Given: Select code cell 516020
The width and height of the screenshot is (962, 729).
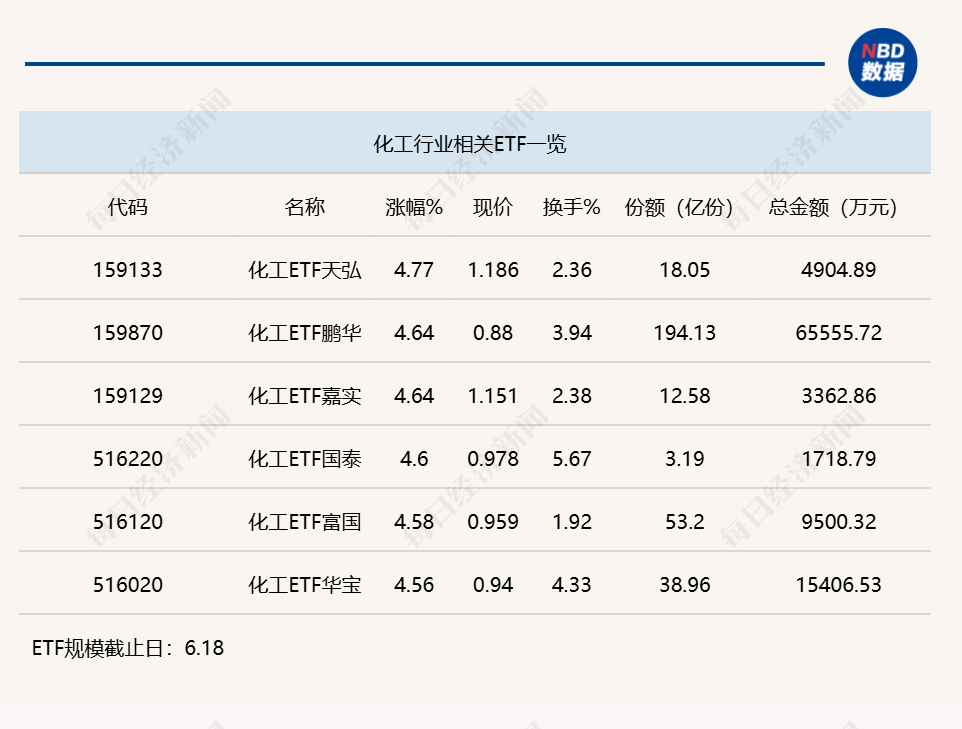Looking at the screenshot, I should [128, 585].
